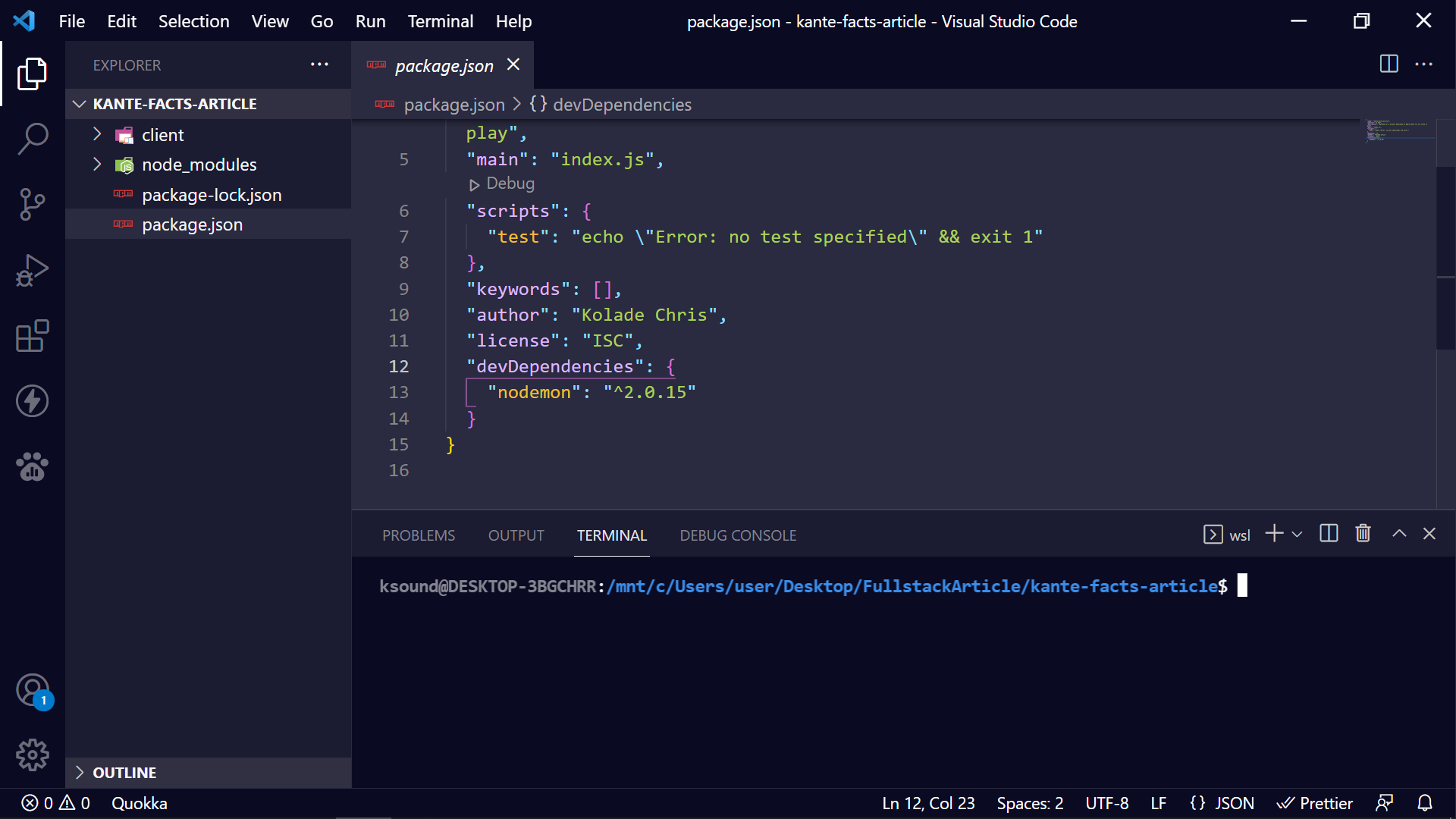Viewport: 1456px width, 819px height.
Task: Click the Debug code lens link
Action: [x=510, y=184]
